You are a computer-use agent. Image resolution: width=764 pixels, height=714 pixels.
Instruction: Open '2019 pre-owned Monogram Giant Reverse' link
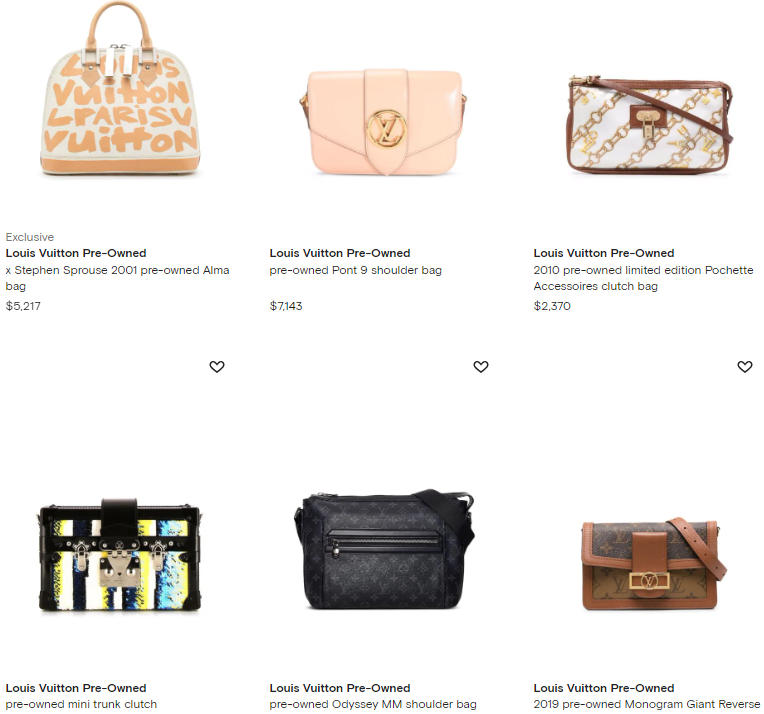click(x=647, y=704)
